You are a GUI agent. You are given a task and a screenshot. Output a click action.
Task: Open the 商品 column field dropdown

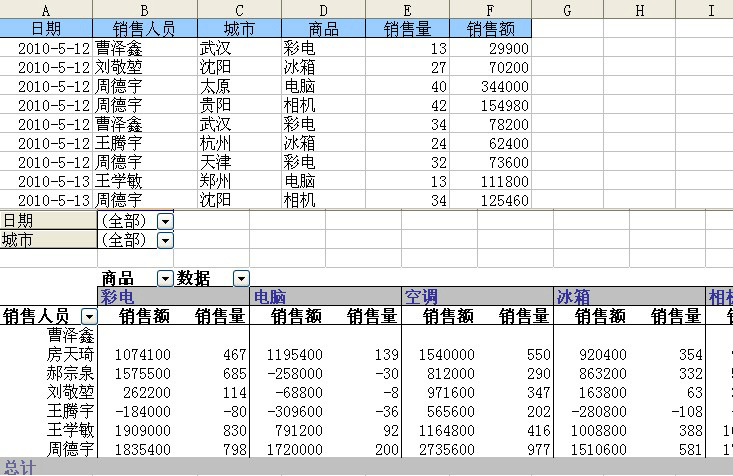(165, 279)
